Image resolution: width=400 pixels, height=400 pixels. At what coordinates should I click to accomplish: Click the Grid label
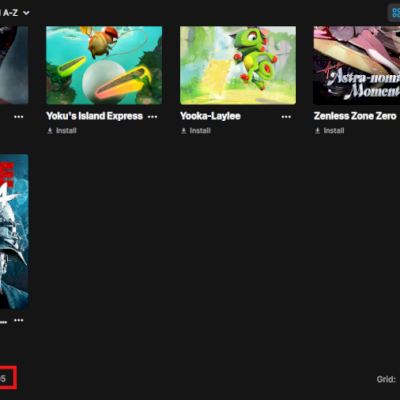point(386,379)
